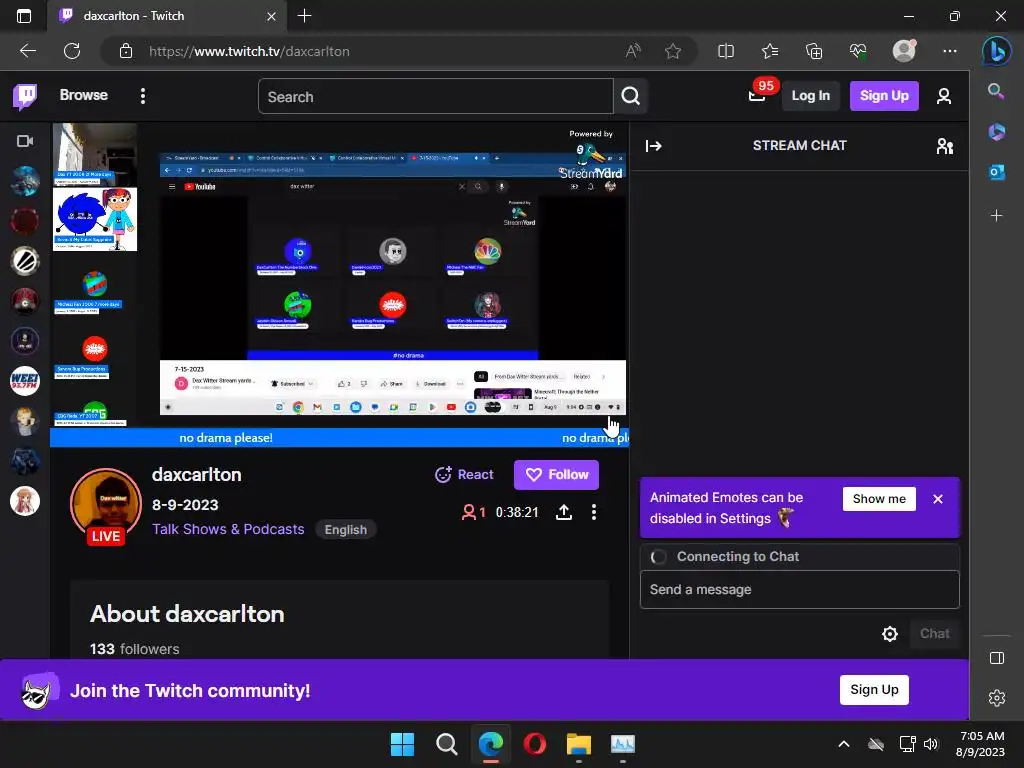The height and width of the screenshot is (768, 1024).
Task: Open Edge sidebar settings gear
Action: [996, 698]
